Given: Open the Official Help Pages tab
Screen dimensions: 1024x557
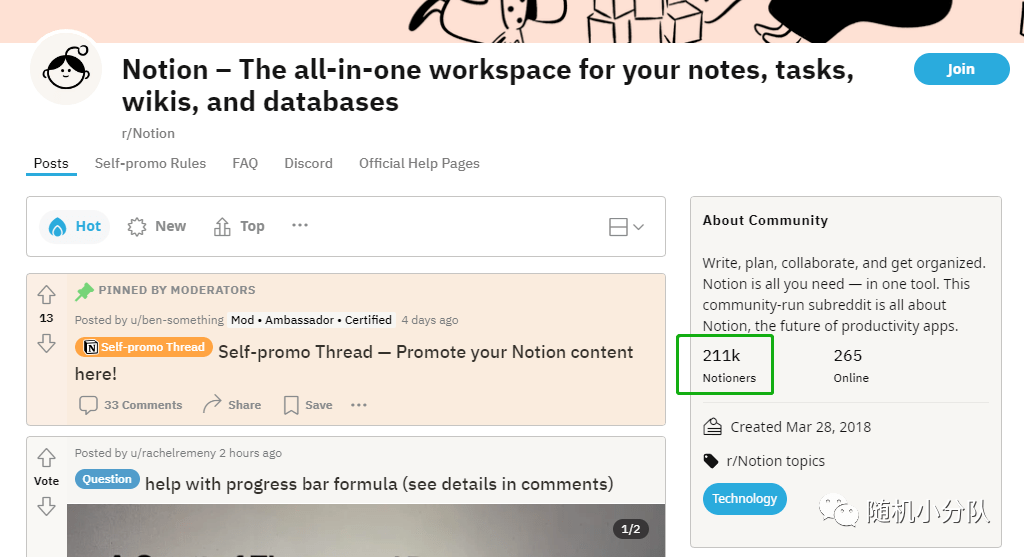Looking at the screenshot, I should [419, 163].
